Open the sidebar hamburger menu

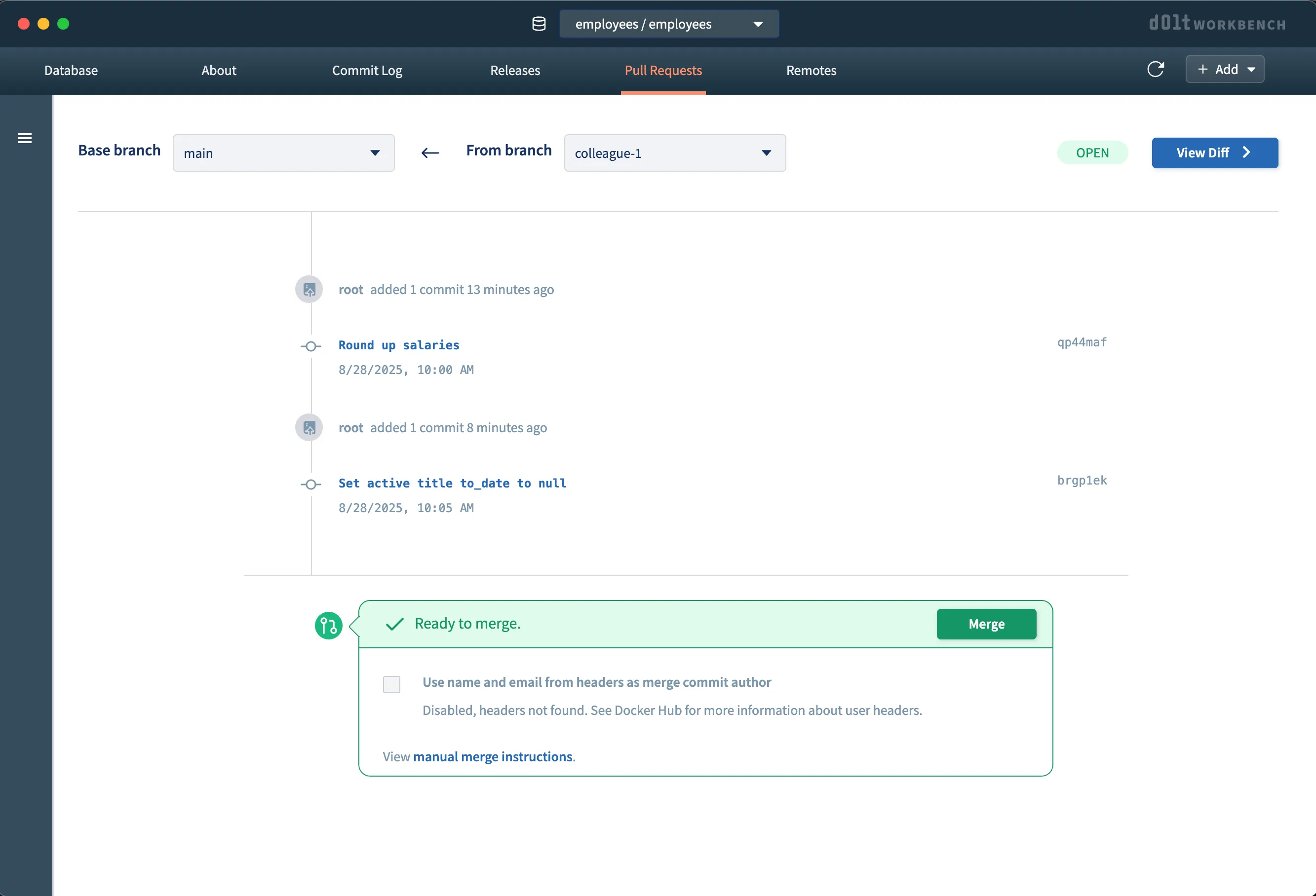[x=24, y=138]
